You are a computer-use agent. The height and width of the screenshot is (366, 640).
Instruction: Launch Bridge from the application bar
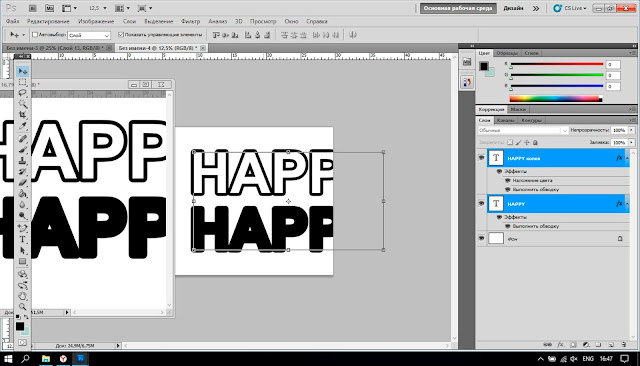(x=33, y=8)
